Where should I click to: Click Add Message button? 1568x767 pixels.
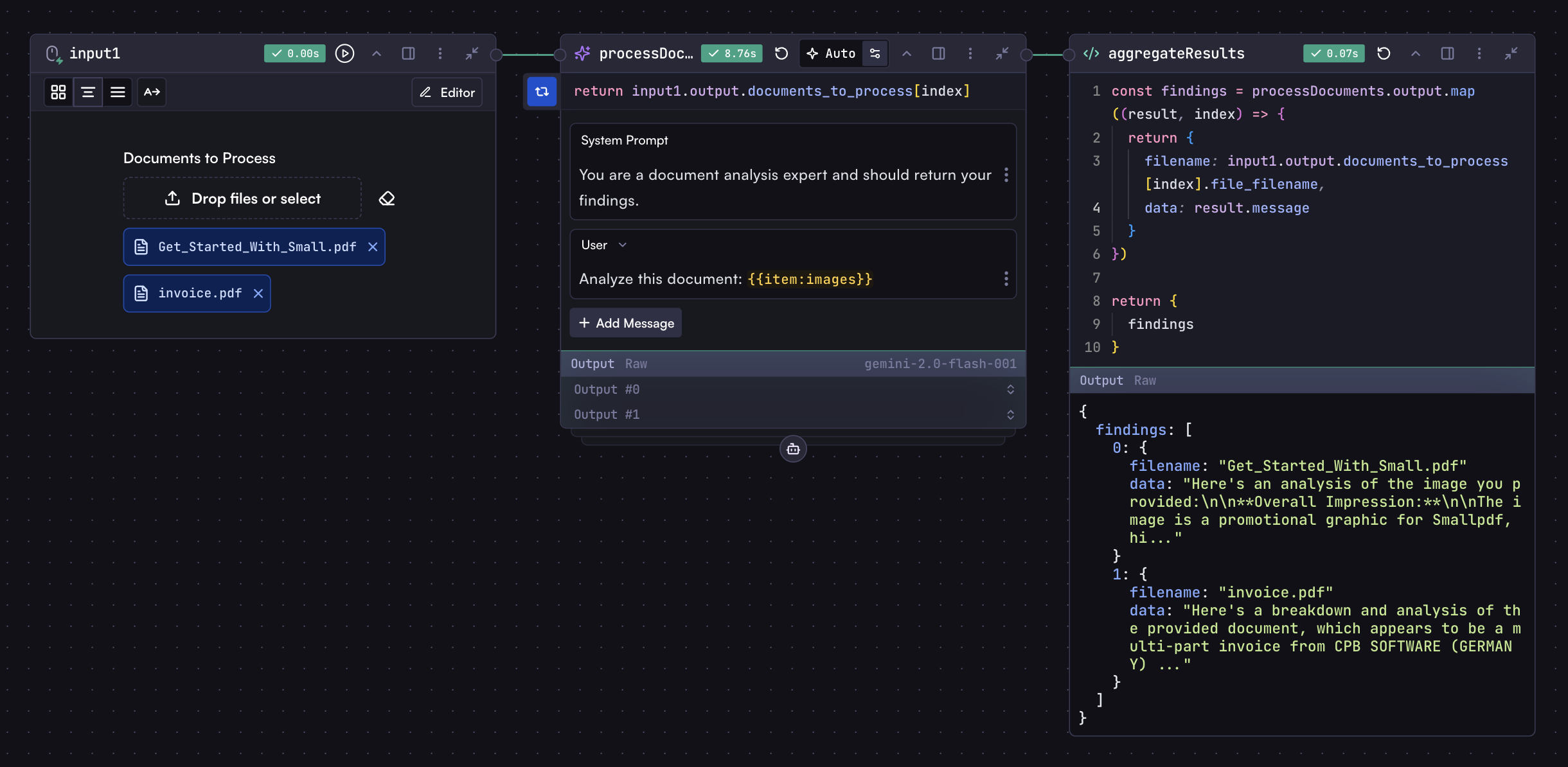[626, 323]
